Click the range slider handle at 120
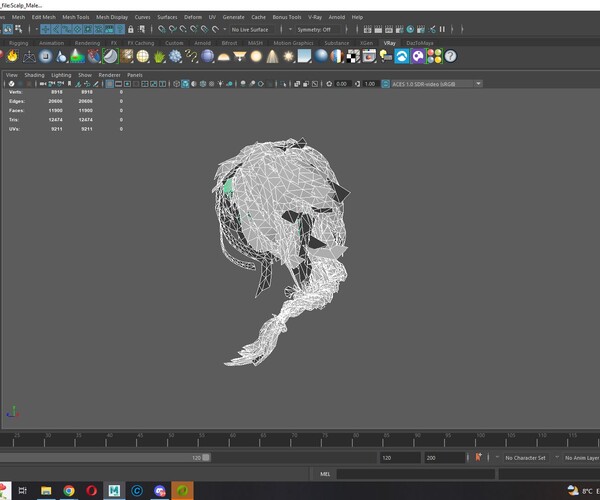Viewport: 600px width, 500px height. click(206, 458)
